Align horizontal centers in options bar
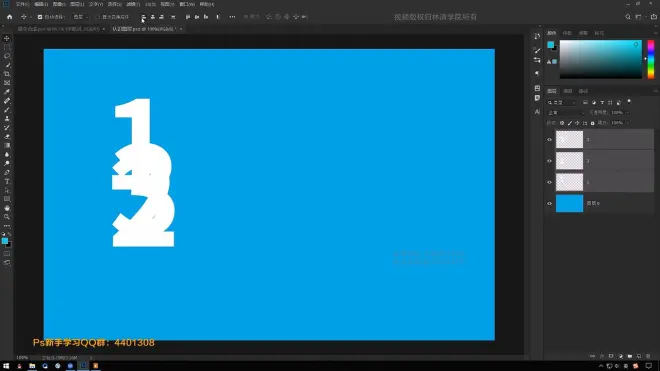Screen dimensions: 660x371 click(153, 17)
